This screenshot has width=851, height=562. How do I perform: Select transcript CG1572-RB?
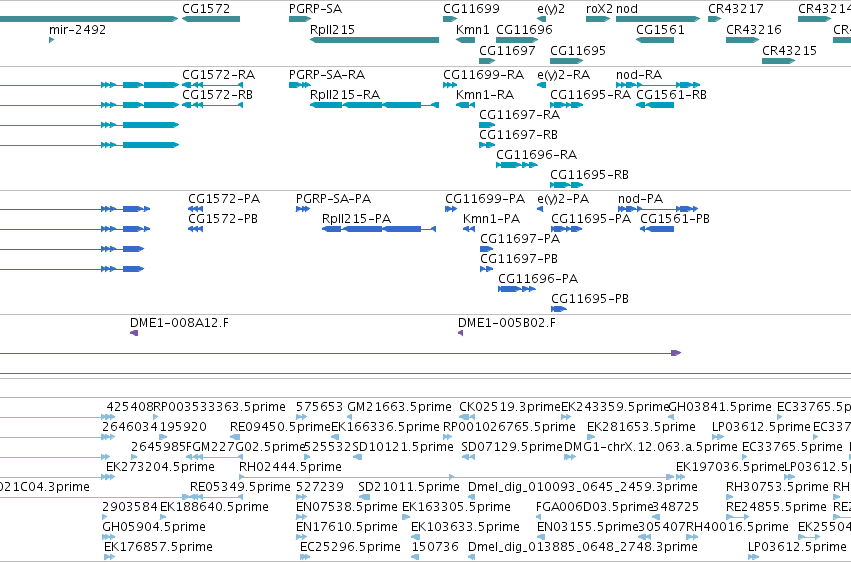tap(212, 105)
